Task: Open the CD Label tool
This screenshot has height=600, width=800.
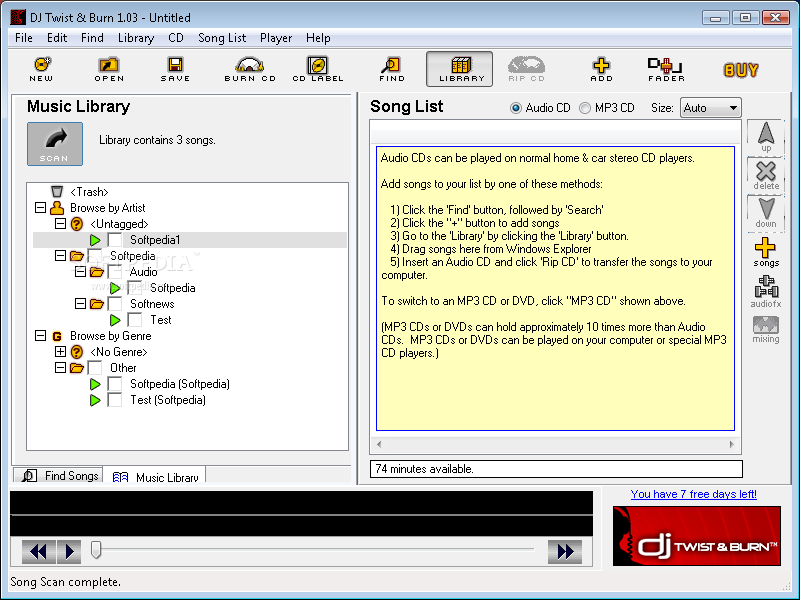Action: (318, 69)
